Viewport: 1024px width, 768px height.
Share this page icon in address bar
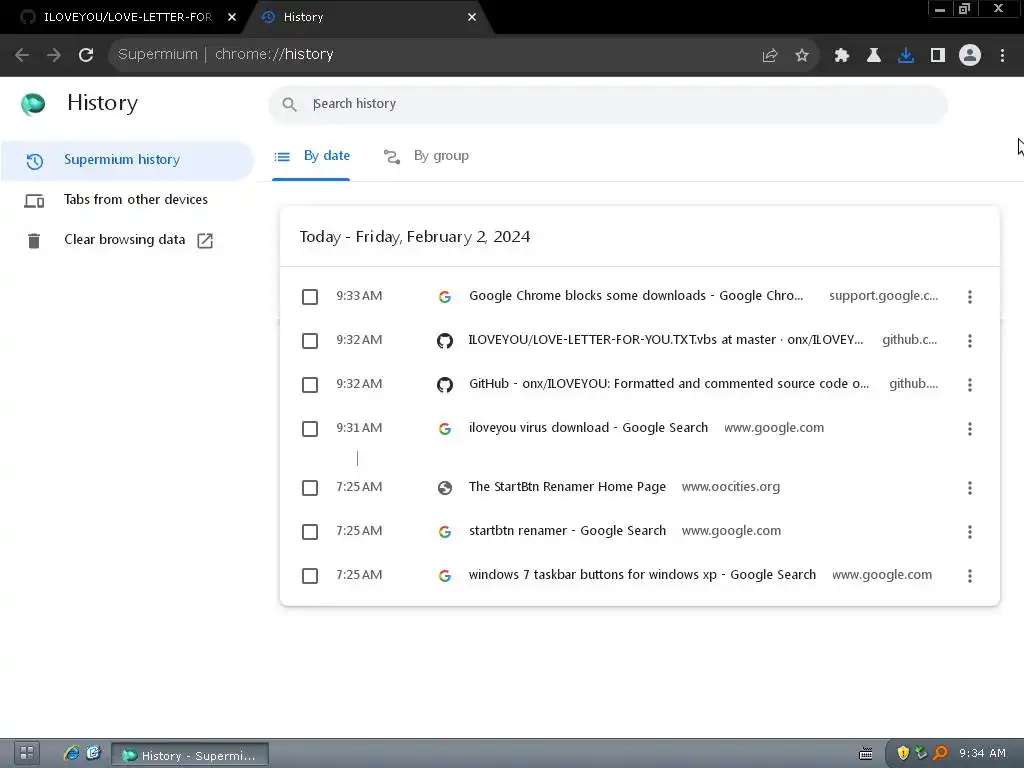(x=770, y=56)
